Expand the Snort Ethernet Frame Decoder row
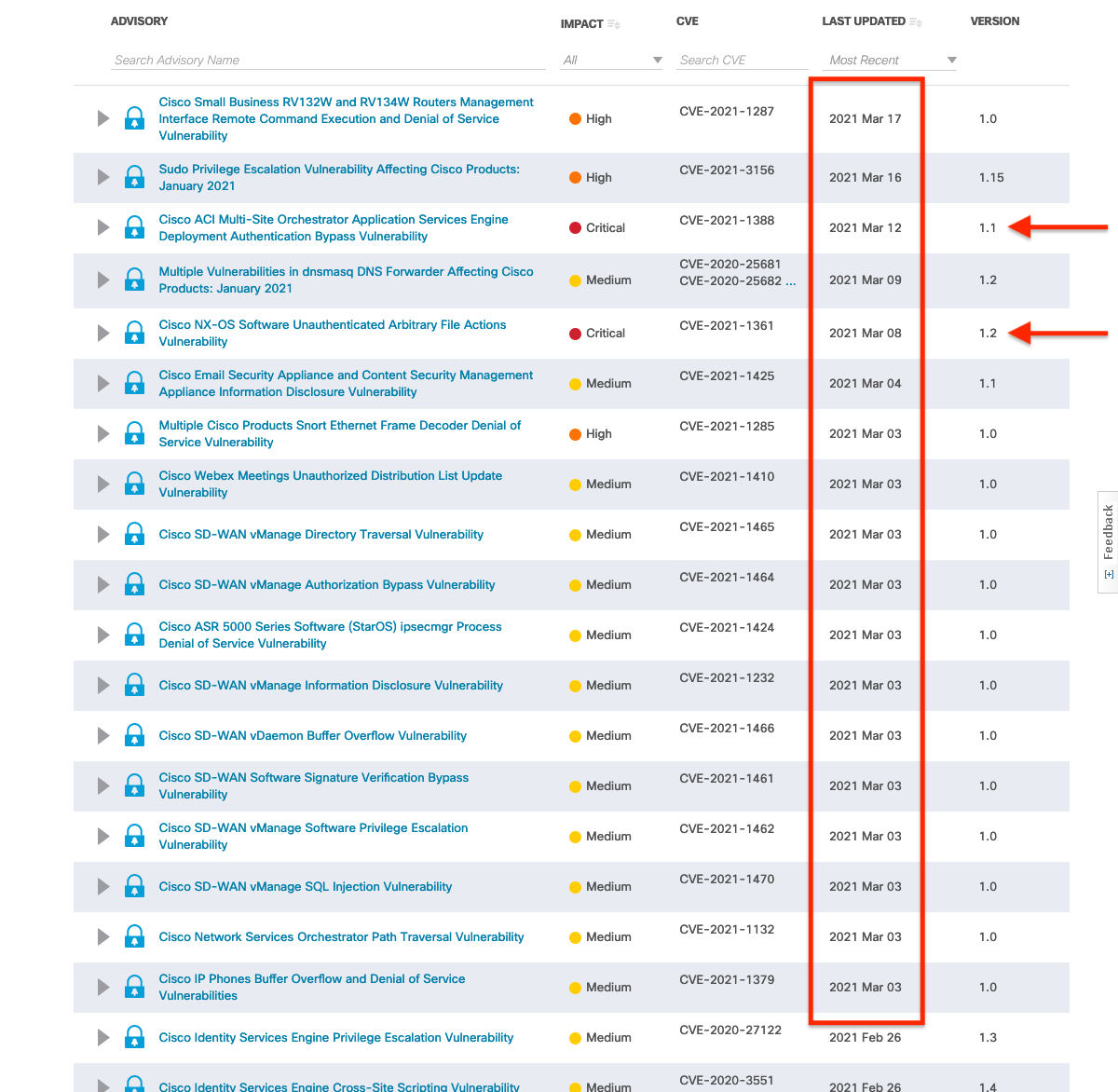 pyautogui.click(x=103, y=433)
